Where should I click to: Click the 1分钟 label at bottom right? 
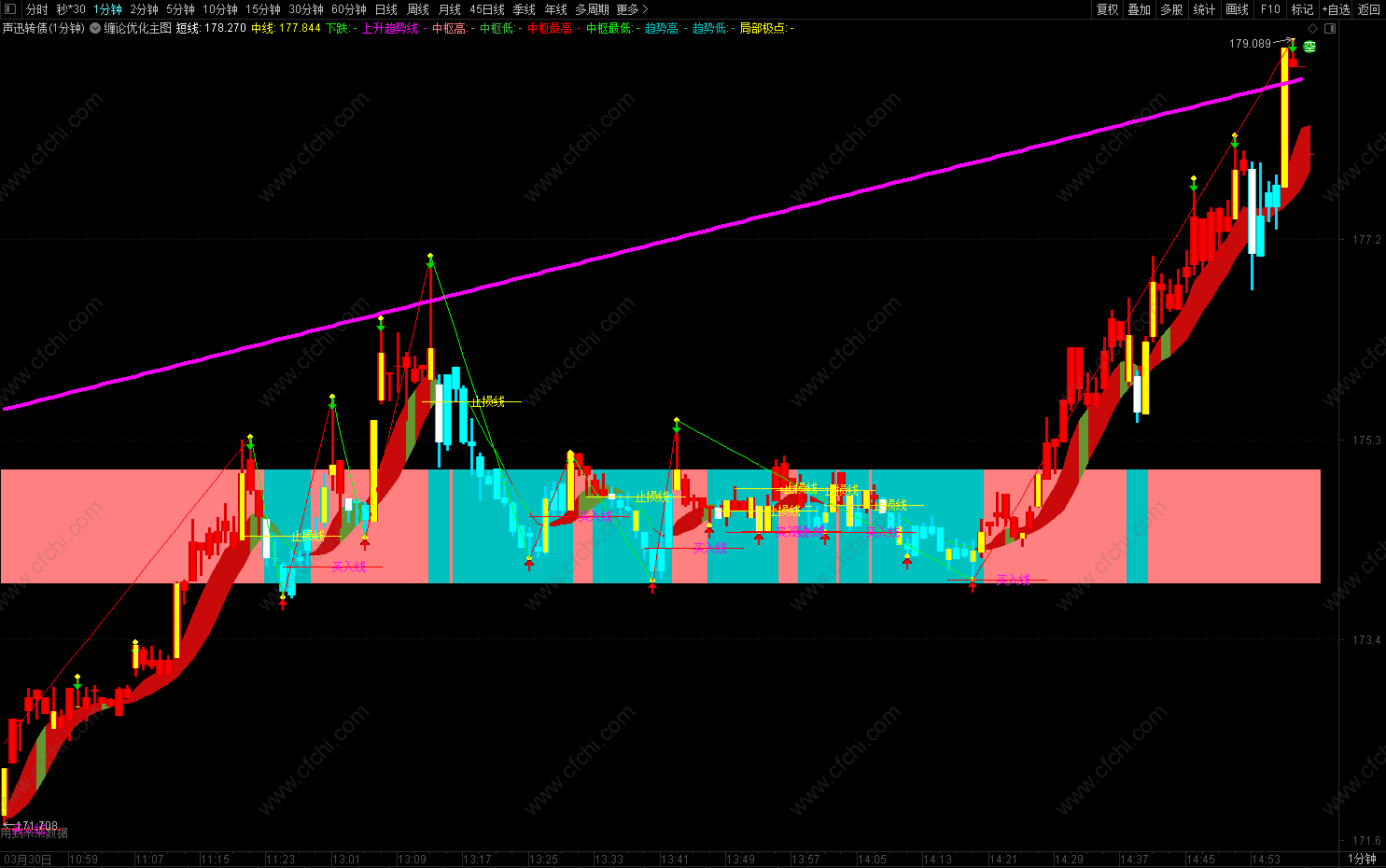(x=1362, y=859)
